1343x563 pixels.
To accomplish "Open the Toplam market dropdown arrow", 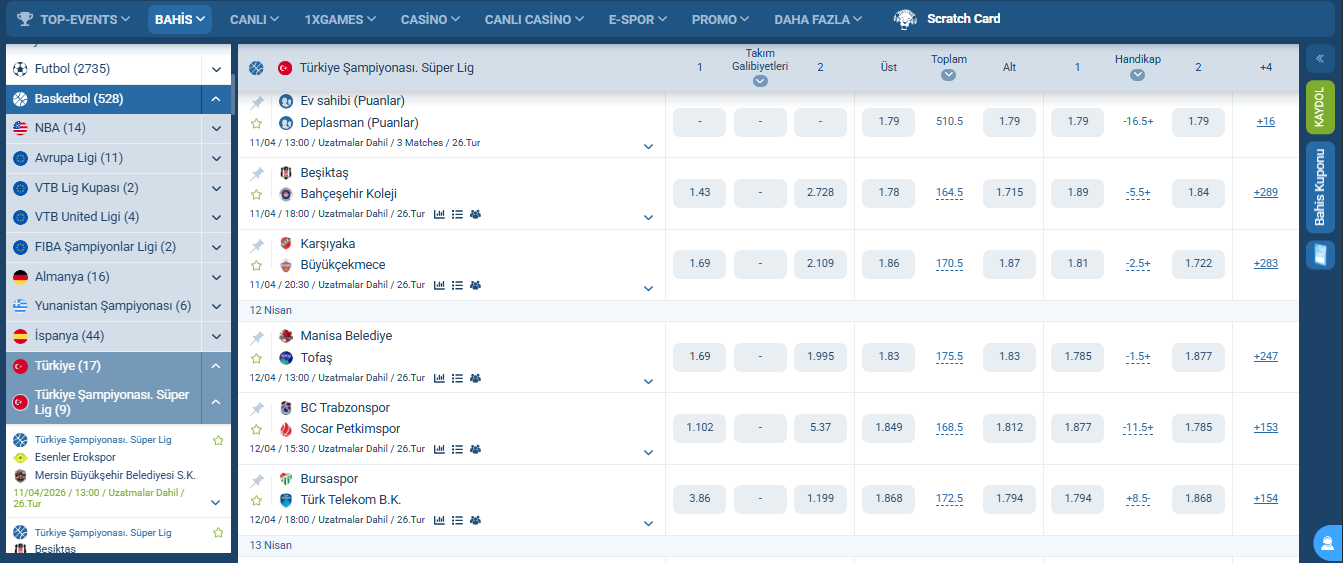I will pos(948,75).
